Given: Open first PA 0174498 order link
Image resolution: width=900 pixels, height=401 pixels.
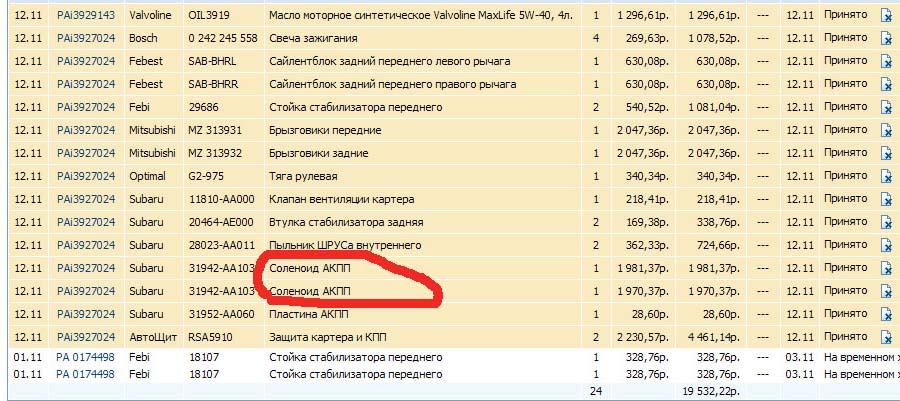Looking at the screenshot, I should coord(85,356).
